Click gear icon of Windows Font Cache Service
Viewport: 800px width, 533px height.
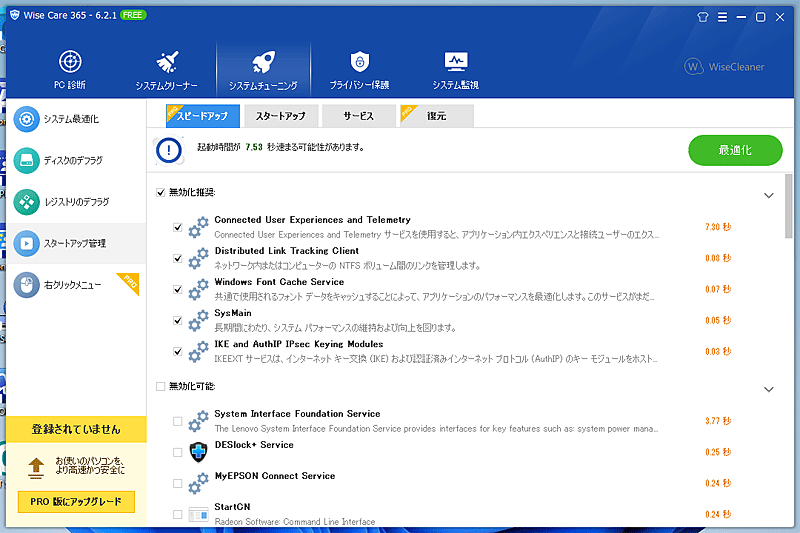[x=198, y=290]
